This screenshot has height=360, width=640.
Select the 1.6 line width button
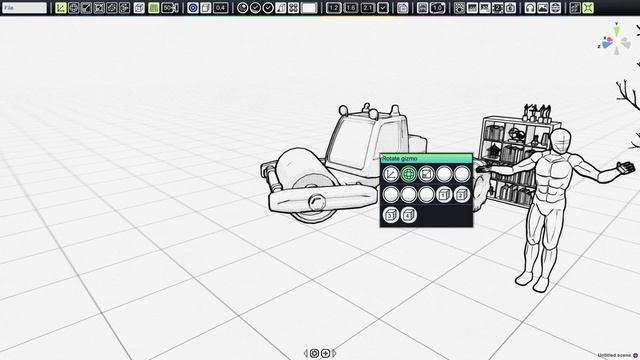tap(351, 8)
